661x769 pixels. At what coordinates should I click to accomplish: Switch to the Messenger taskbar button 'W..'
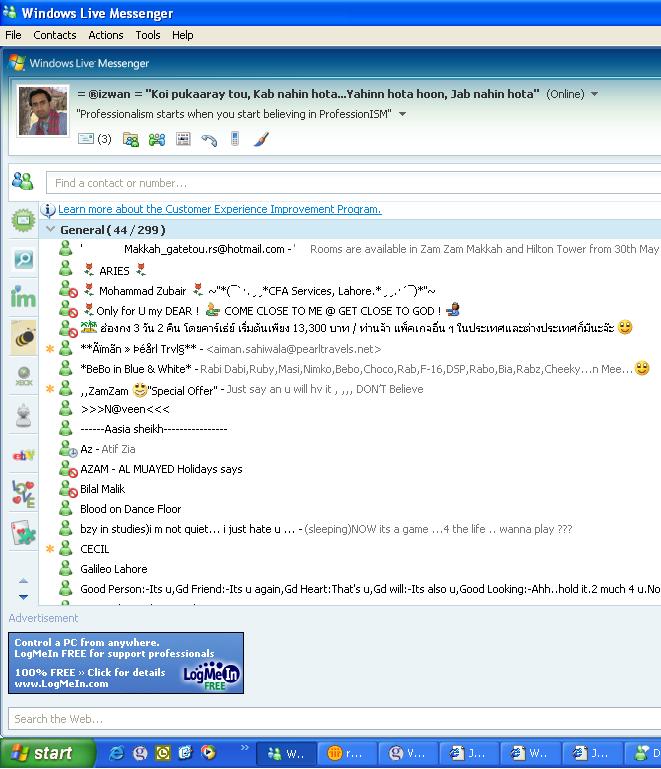click(286, 753)
